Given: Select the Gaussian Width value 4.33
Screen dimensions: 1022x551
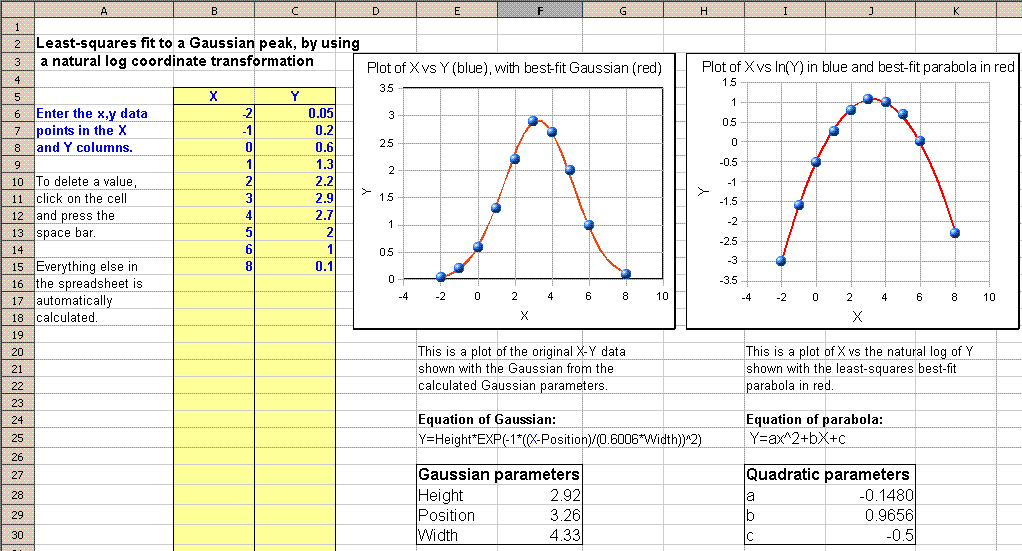Looking at the screenshot, I should pyautogui.click(x=540, y=535).
